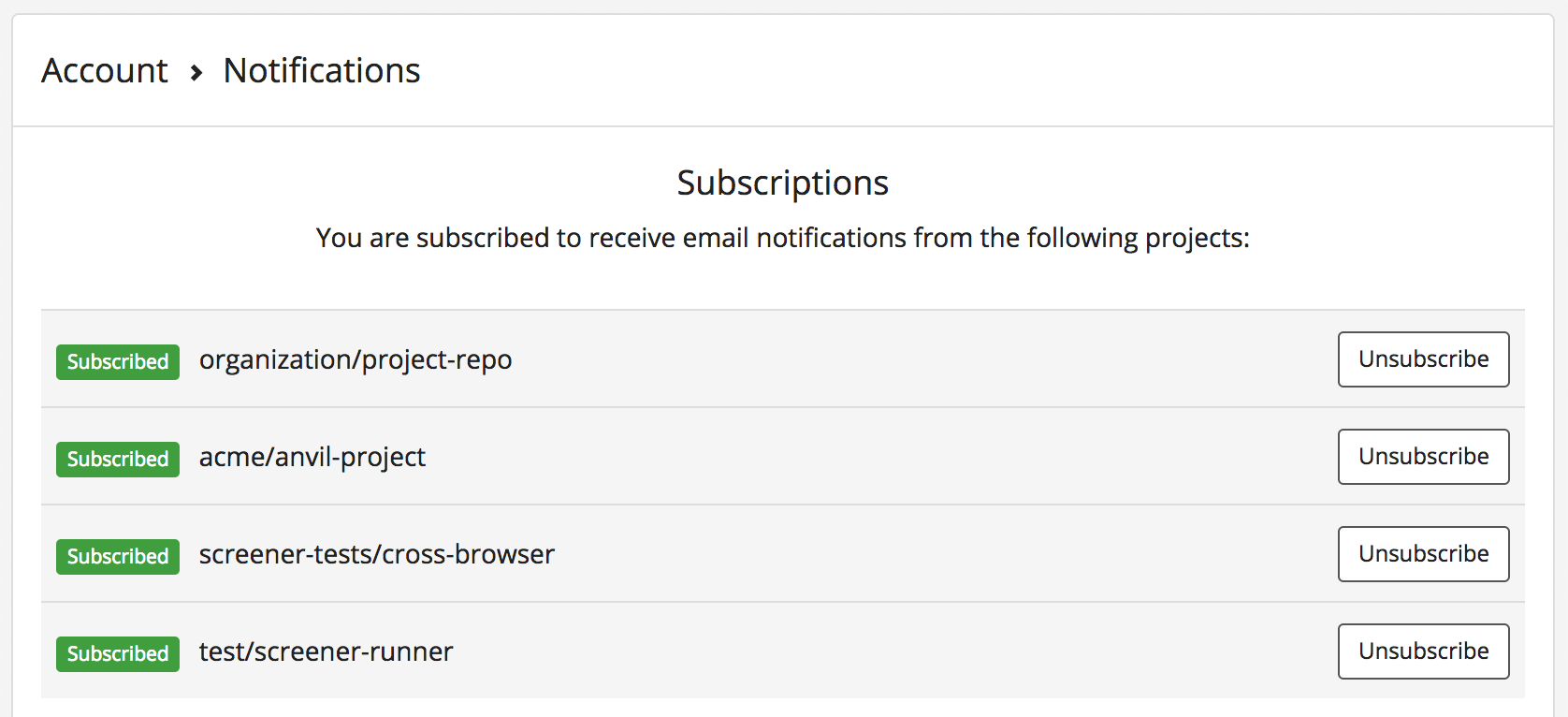This screenshot has height=717, width=1568.
Task: Toggle the Subscribed badge for test/screener-runner
Action: point(117,654)
